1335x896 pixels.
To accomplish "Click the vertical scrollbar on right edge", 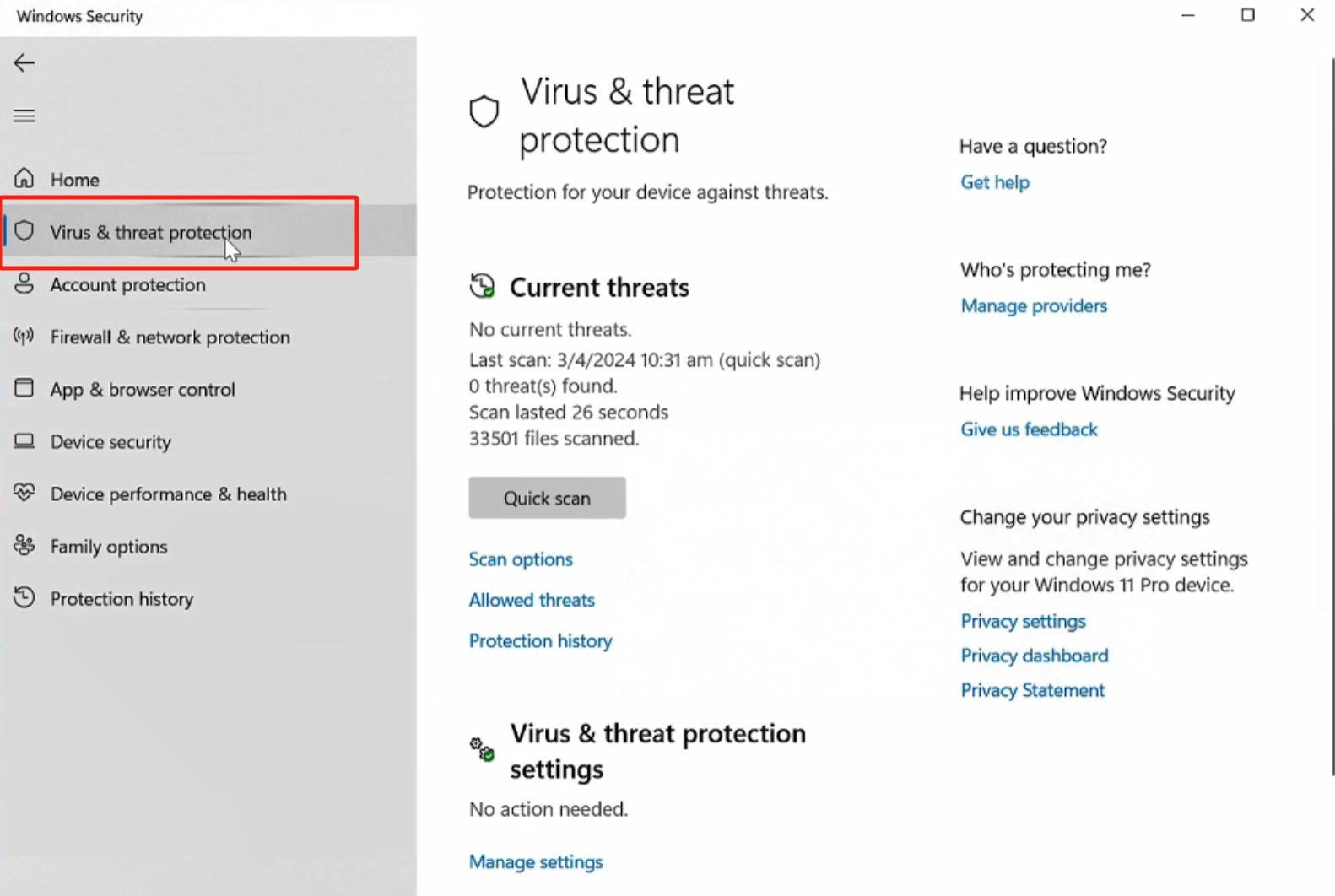I will [1332, 413].
